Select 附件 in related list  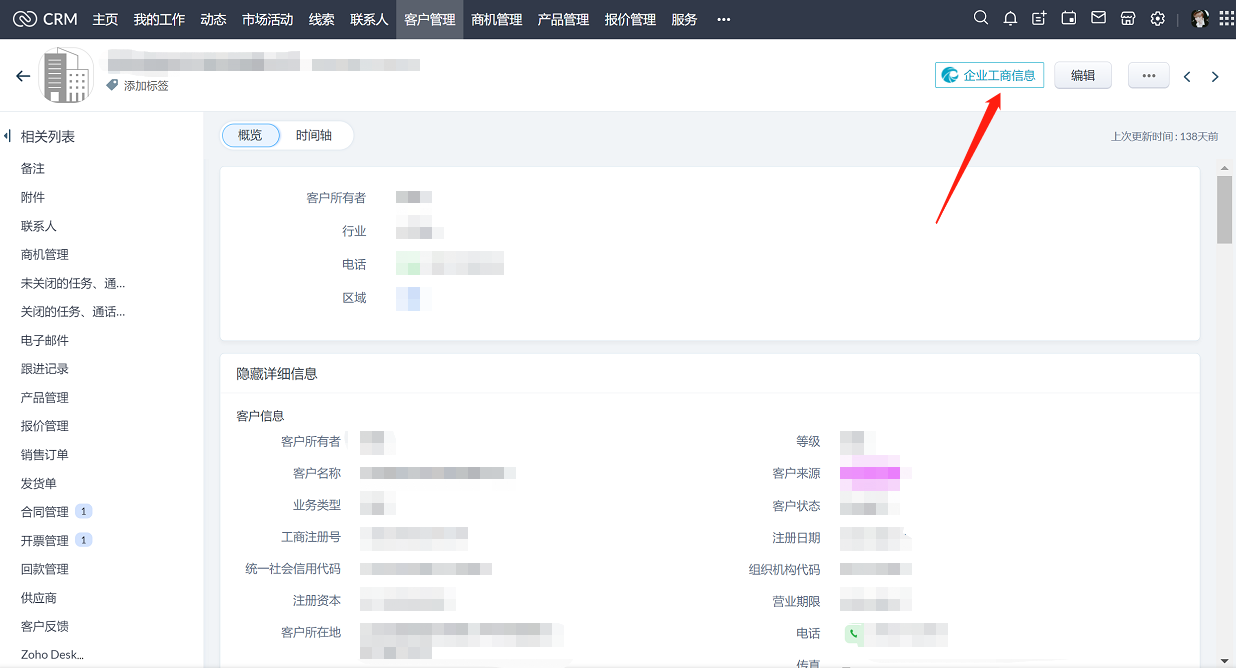tap(33, 197)
